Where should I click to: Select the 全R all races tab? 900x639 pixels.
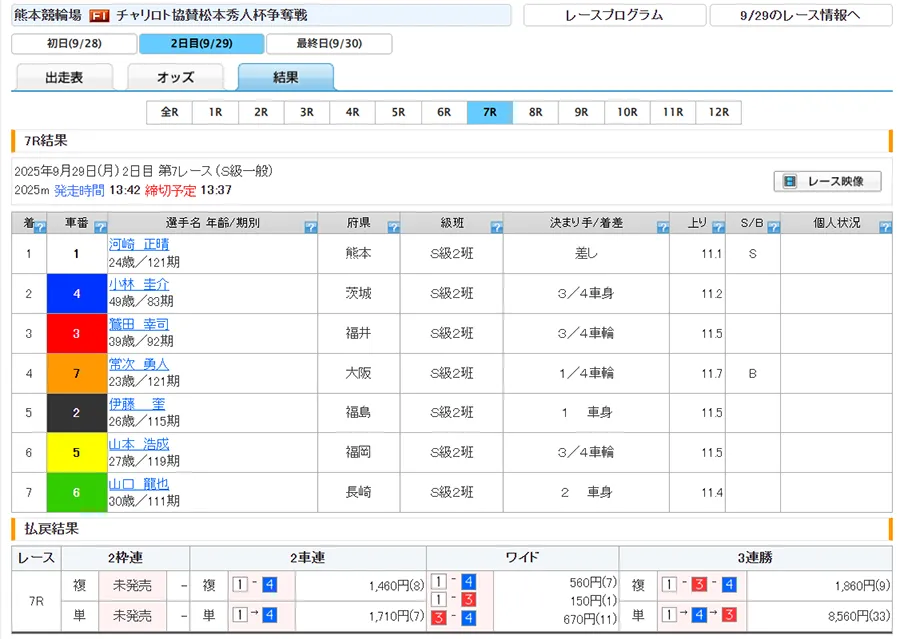(x=169, y=112)
